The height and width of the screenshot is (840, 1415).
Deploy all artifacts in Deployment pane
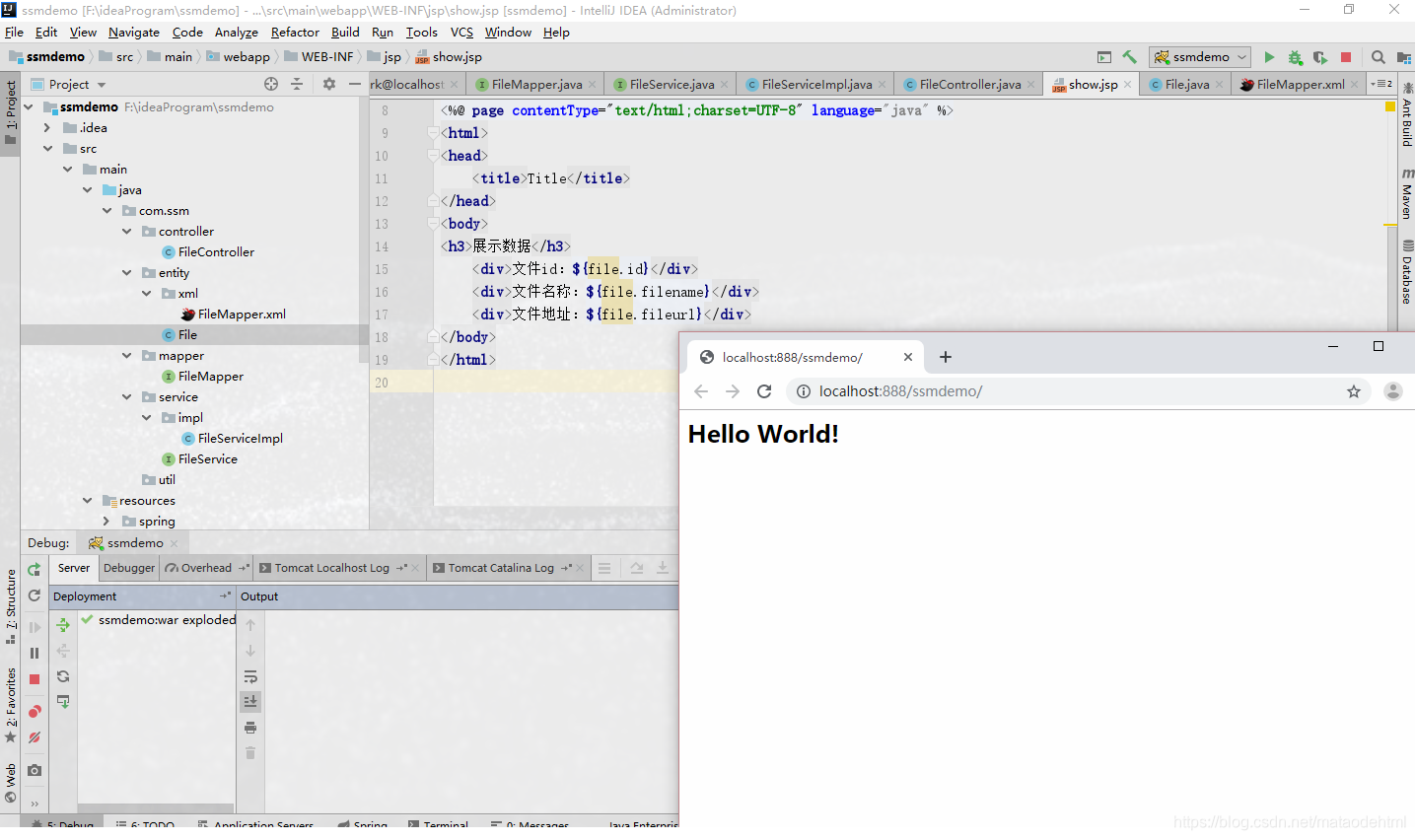pyautogui.click(x=63, y=625)
